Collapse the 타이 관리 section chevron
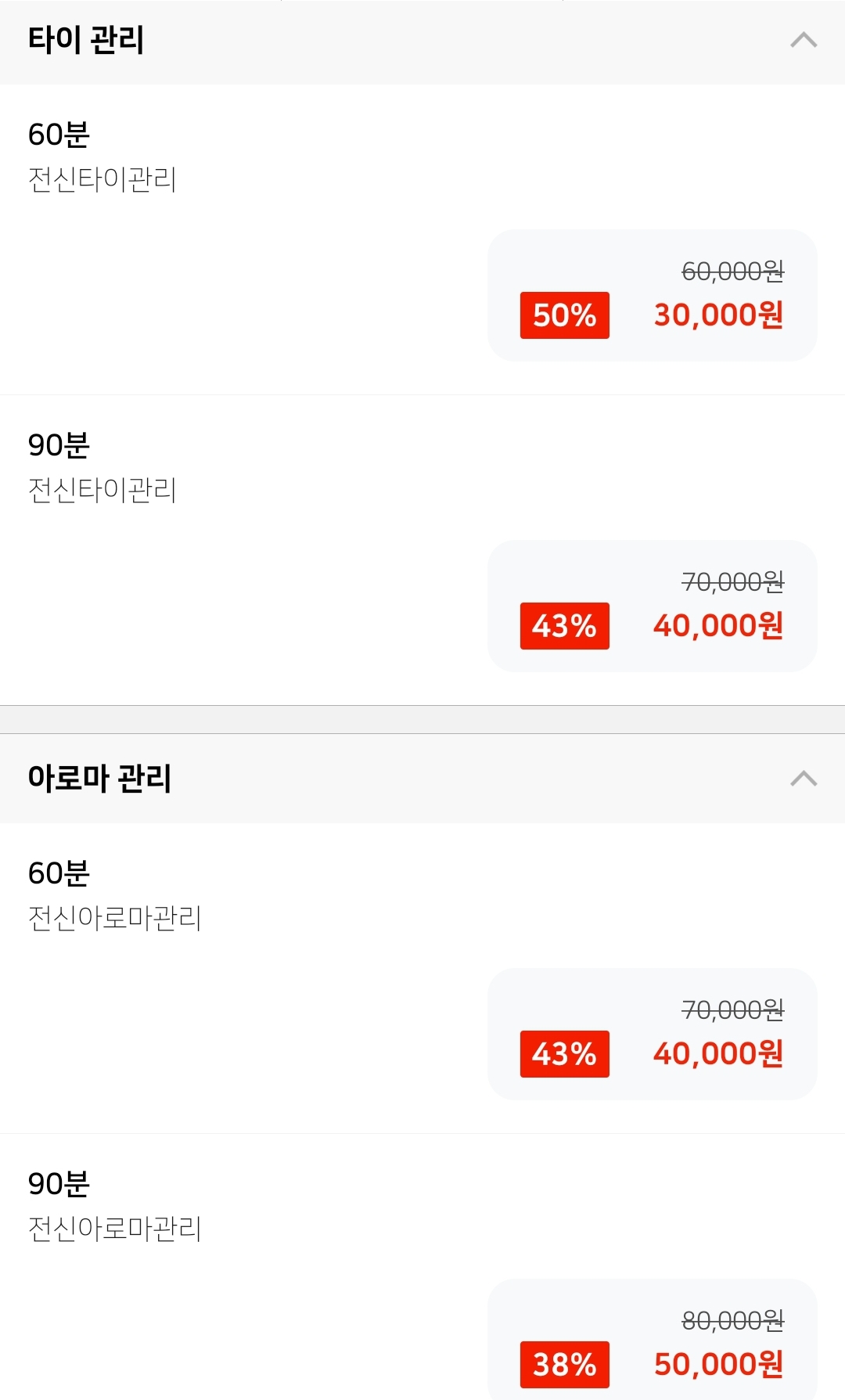 click(804, 40)
